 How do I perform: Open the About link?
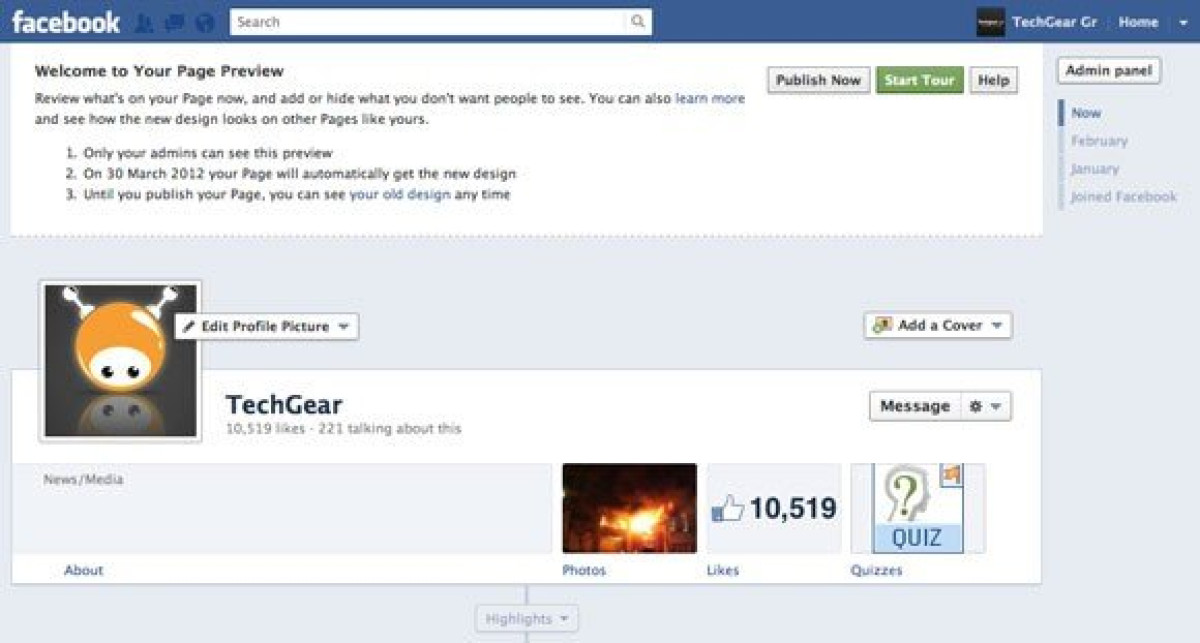point(84,570)
